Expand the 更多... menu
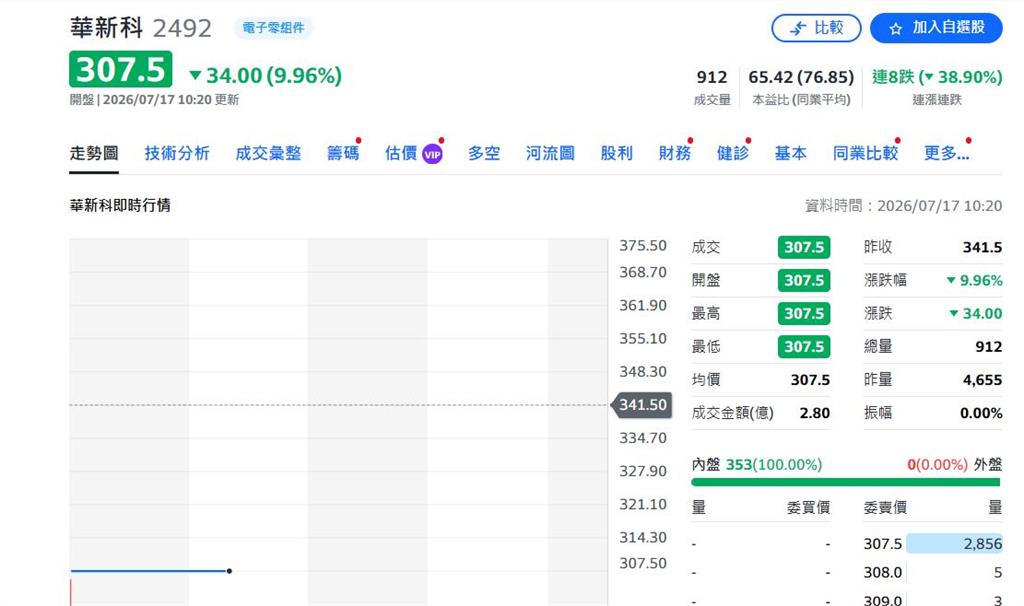1024x606 pixels. point(946,153)
